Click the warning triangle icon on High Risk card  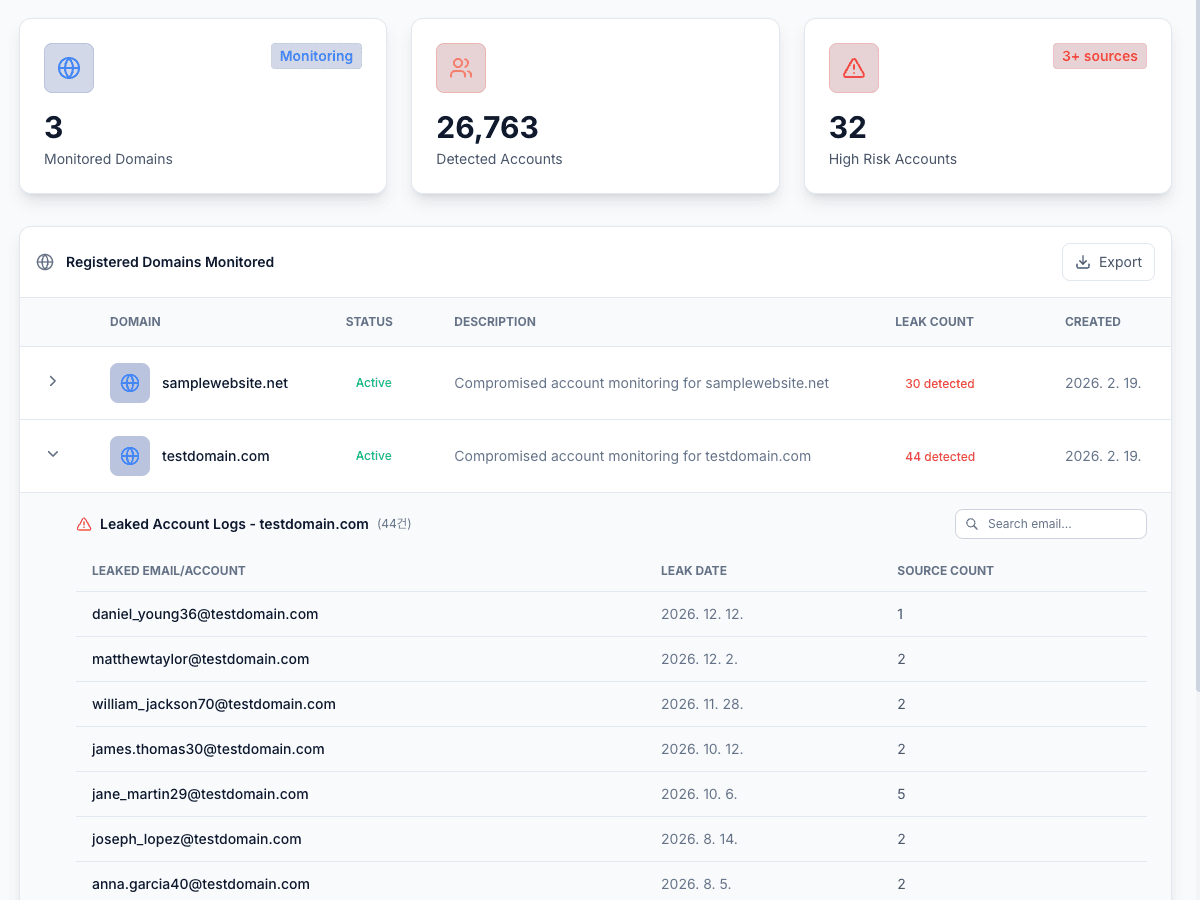[854, 68]
